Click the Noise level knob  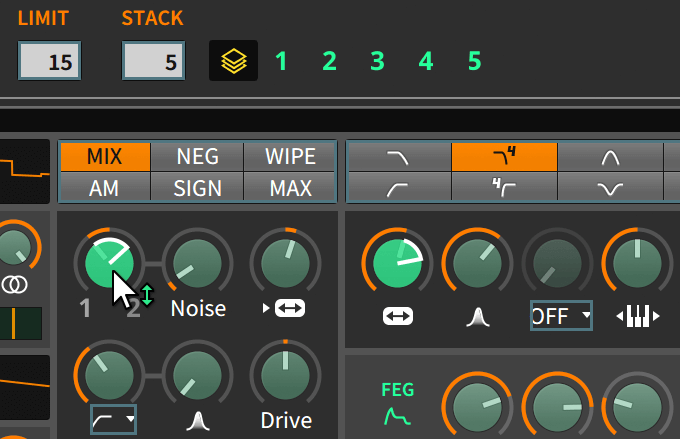pos(197,263)
